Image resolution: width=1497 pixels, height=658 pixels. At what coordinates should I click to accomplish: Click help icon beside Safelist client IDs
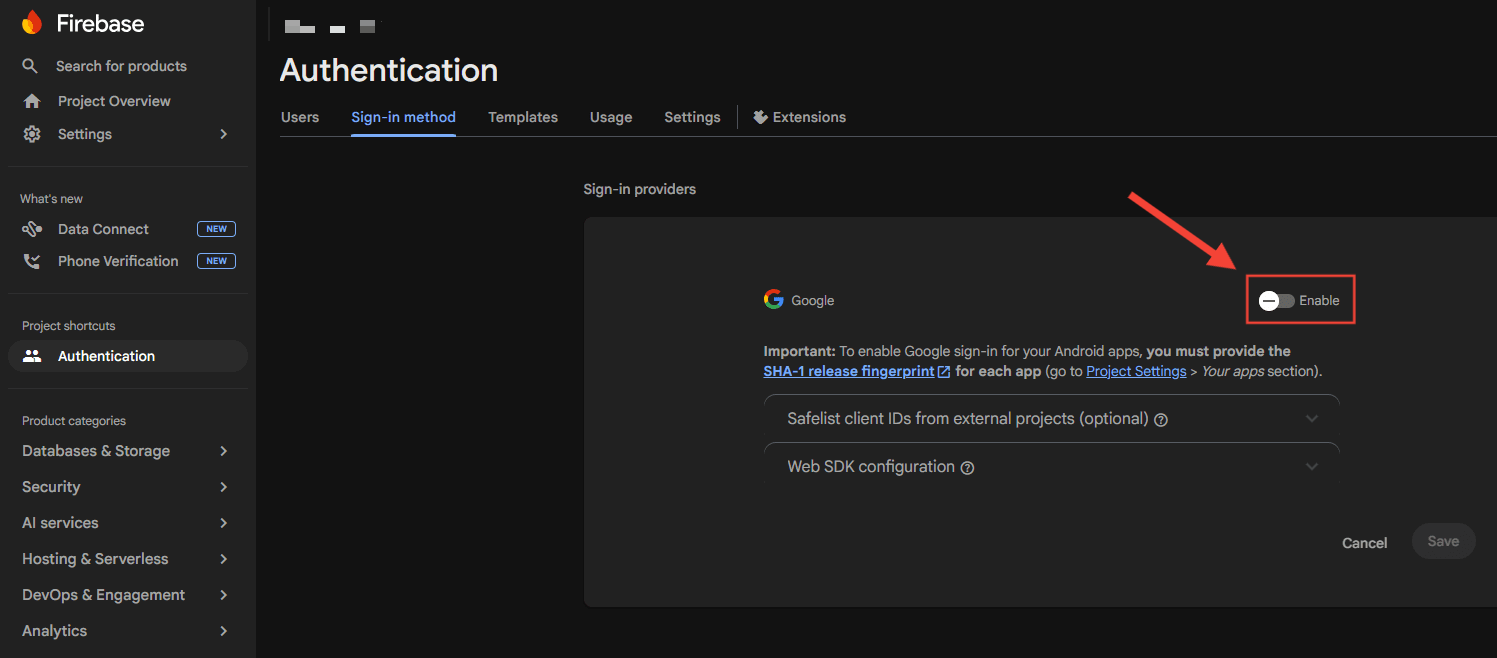point(1161,420)
